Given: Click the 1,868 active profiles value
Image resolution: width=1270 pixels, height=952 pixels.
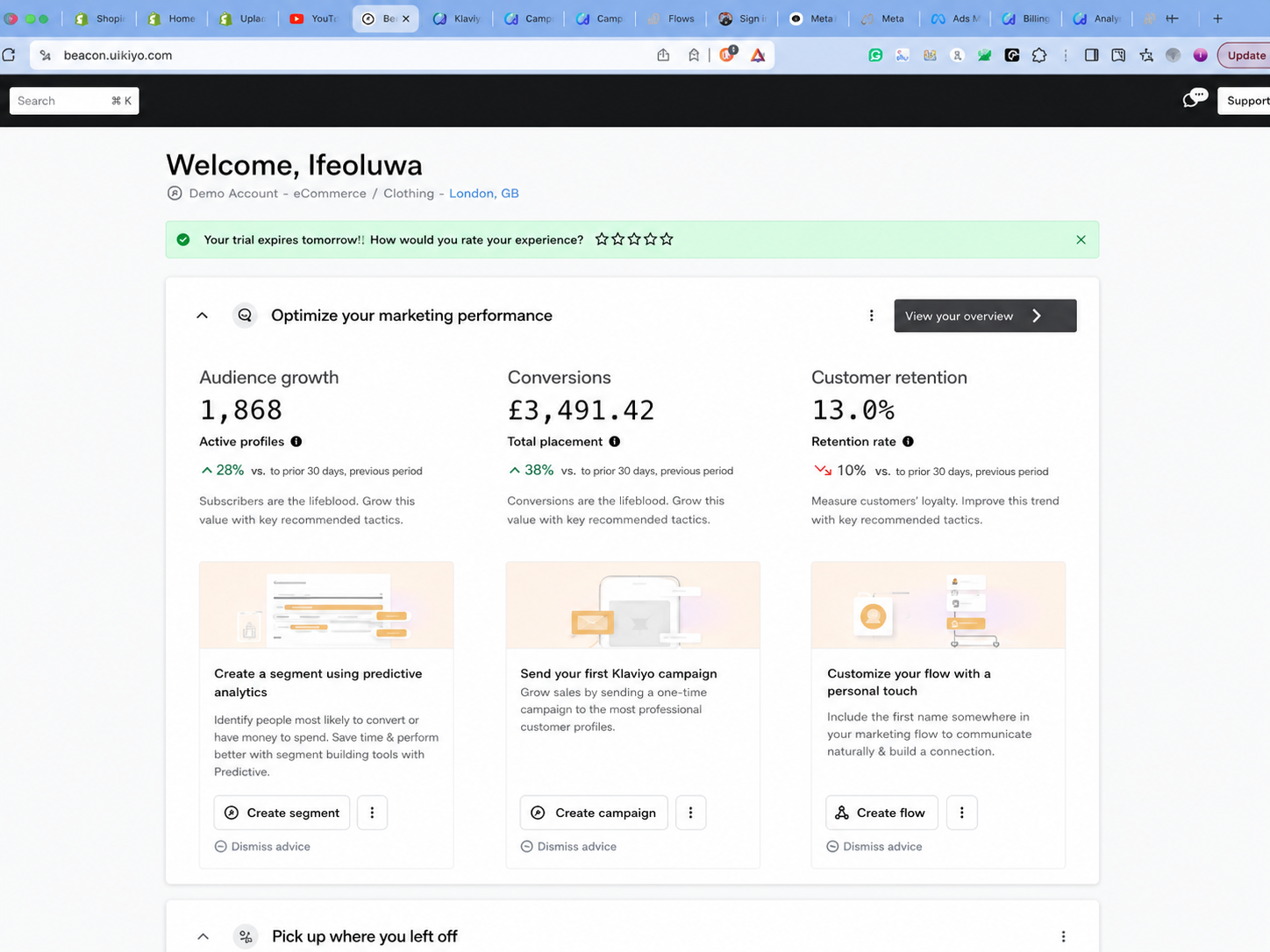Looking at the screenshot, I should pyautogui.click(x=241, y=410).
